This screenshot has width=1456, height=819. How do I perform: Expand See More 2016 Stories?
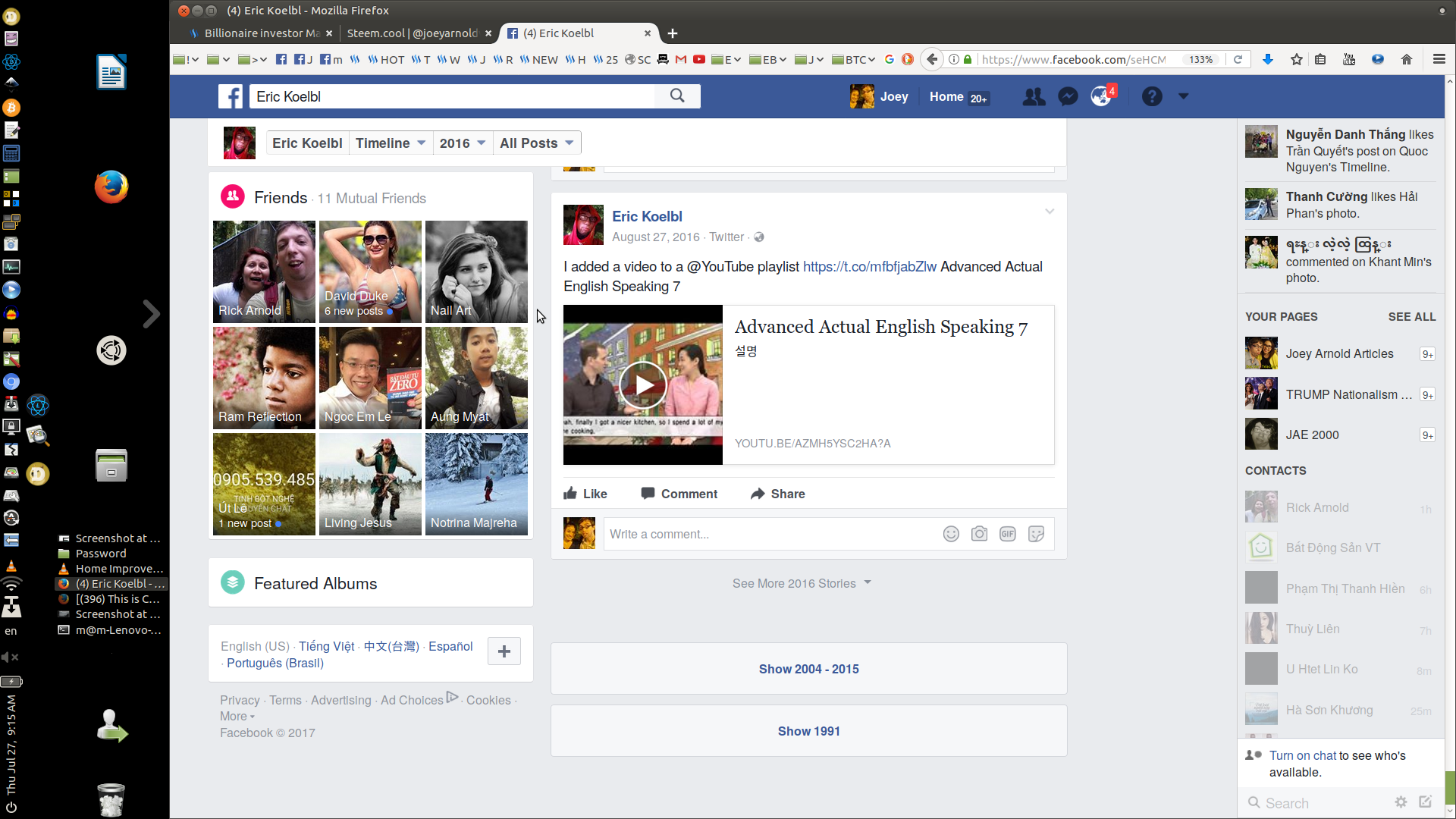pos(802,583)
